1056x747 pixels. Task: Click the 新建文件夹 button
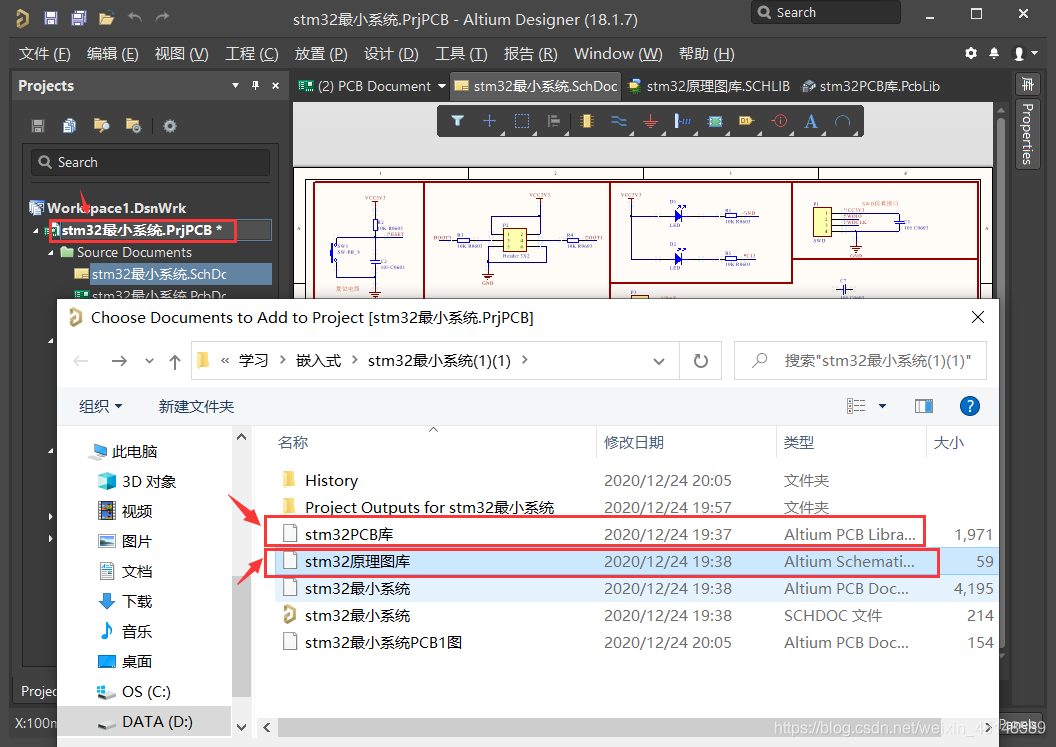coord(196,406)
